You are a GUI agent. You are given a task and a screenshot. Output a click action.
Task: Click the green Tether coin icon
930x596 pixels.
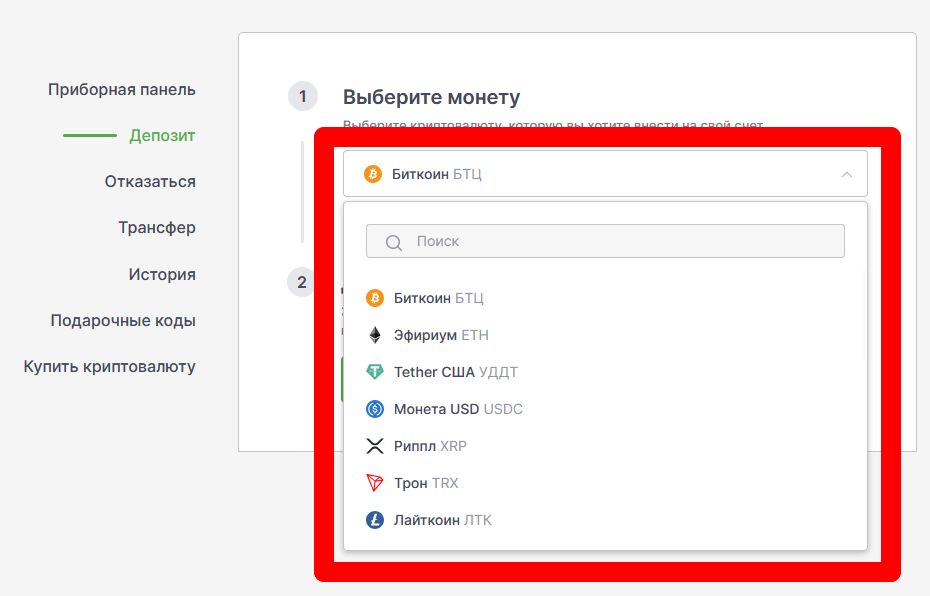coord(375,372)
